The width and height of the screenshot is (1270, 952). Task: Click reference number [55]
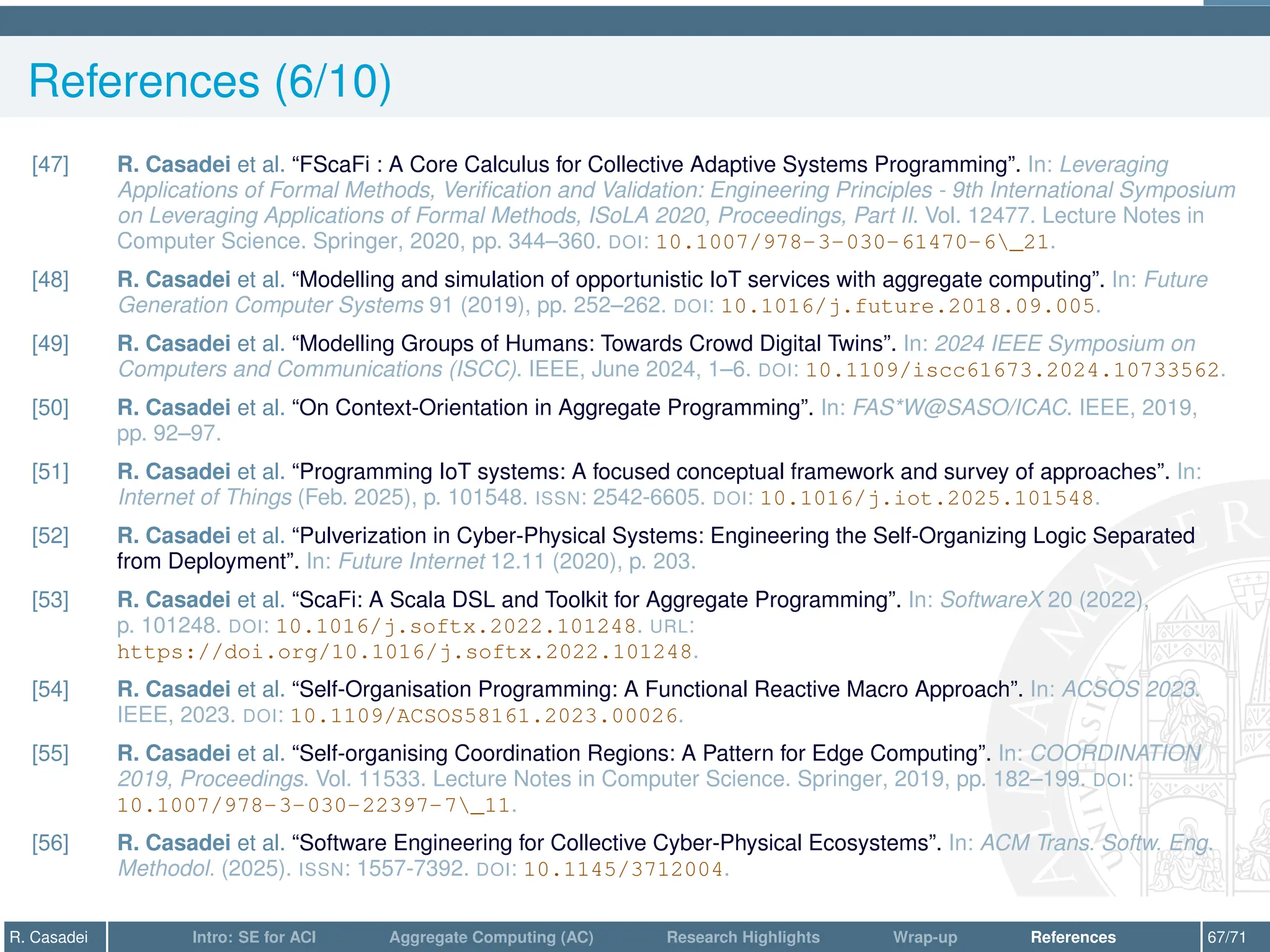(50, 753)
